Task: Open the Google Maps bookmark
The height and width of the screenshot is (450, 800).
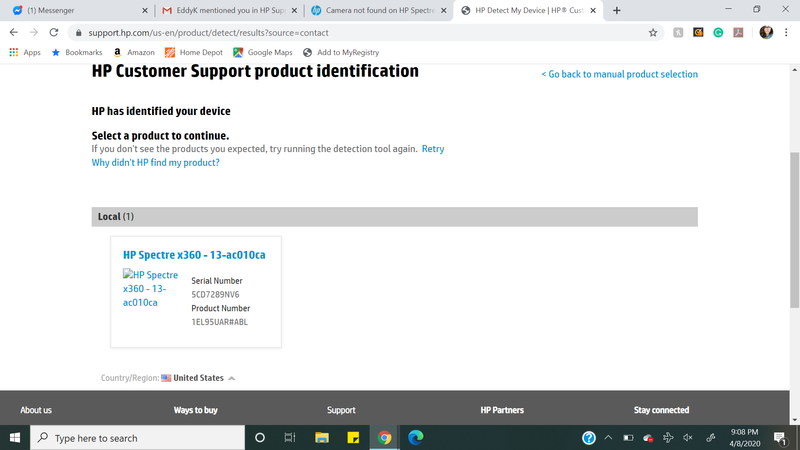Action: pos(263,52)
